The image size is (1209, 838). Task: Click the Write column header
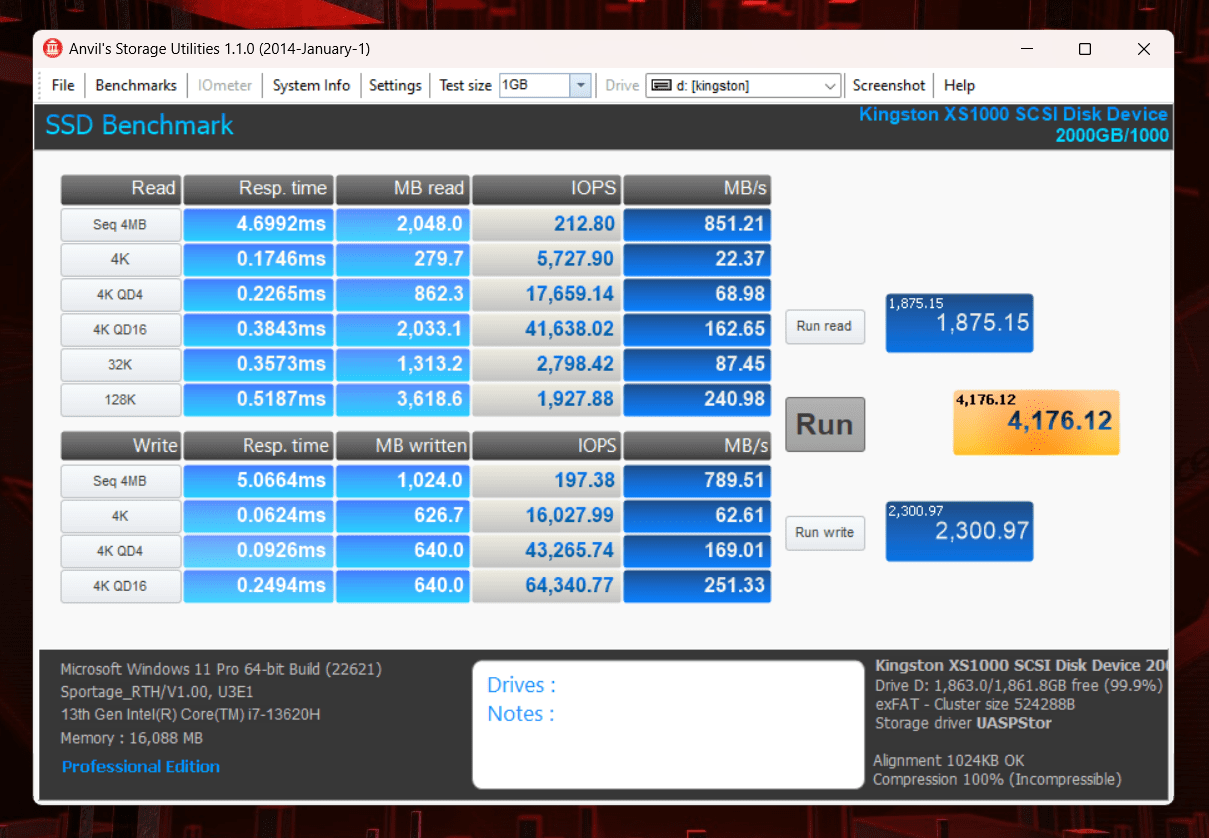point(120,445)
